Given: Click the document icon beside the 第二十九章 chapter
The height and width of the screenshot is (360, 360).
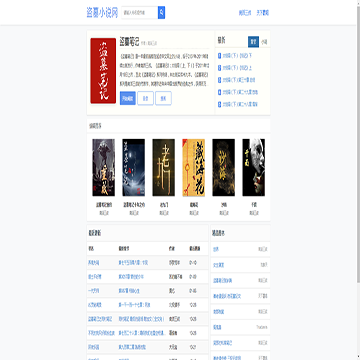Looking at the screenshot, I should pyautogui.click(x=219, y=92).
